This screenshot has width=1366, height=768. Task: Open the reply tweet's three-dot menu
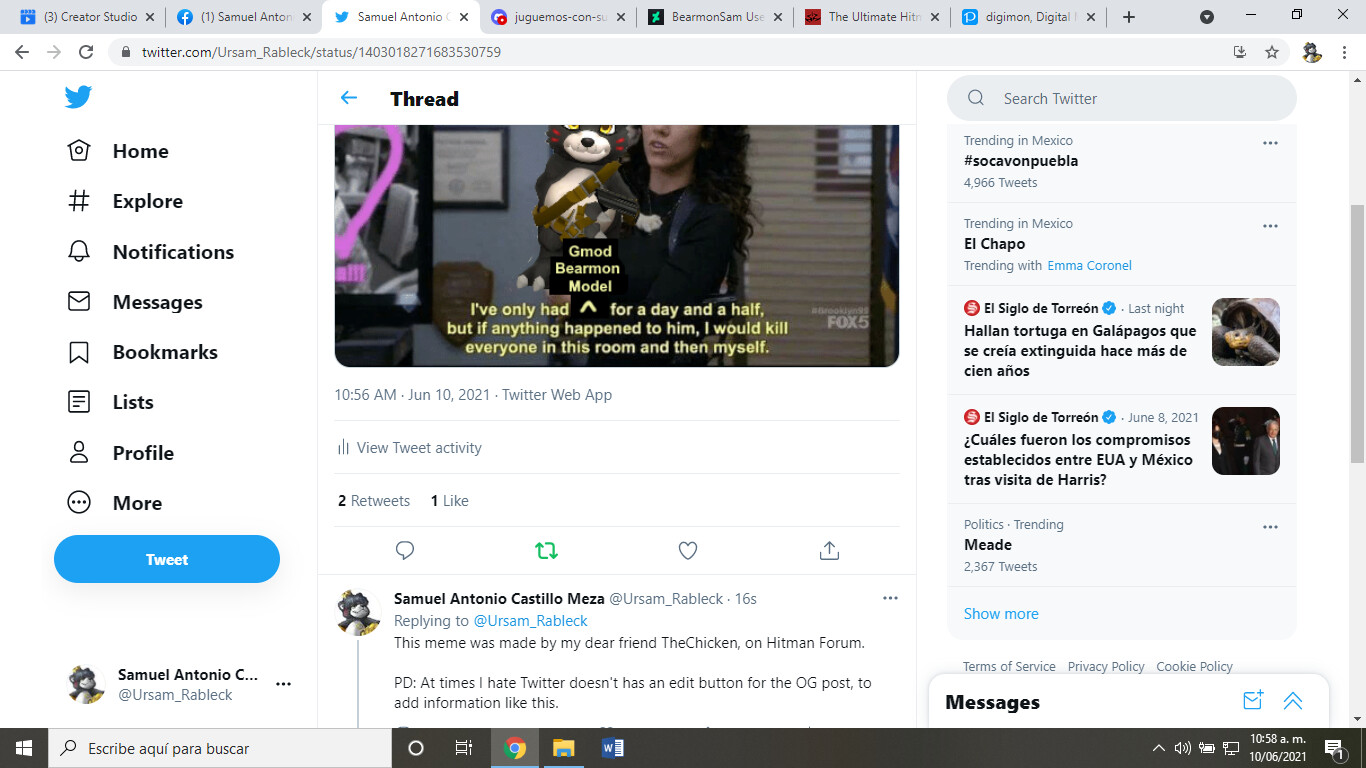(x=890, y=598)
